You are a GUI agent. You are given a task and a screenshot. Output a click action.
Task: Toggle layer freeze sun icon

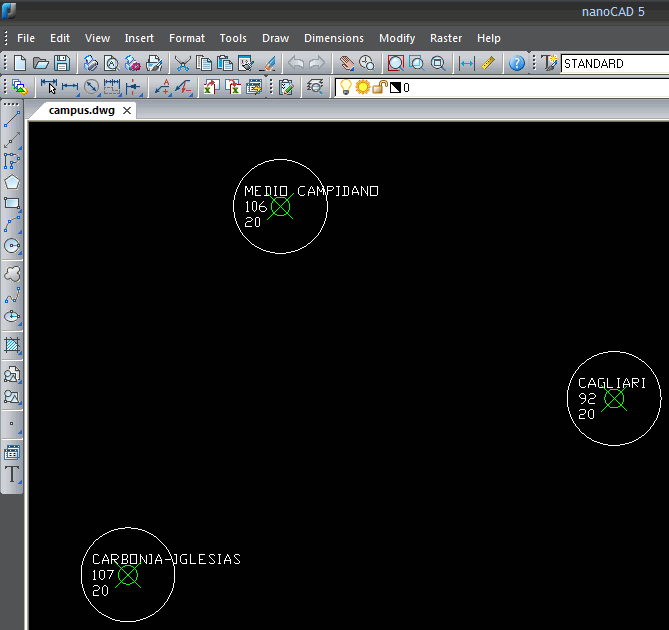363,87
